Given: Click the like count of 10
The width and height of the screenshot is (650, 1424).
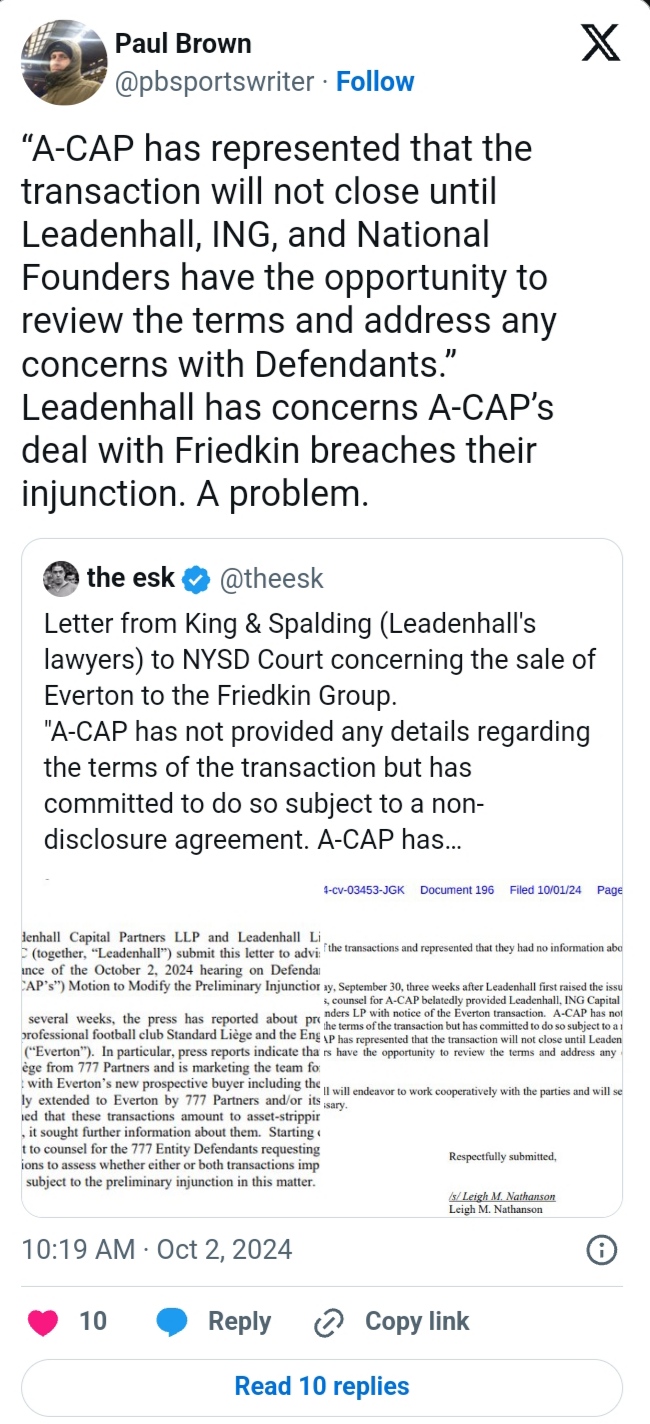Looking at the screenshot, I should pyautogui.click(x=93, y=1321).
